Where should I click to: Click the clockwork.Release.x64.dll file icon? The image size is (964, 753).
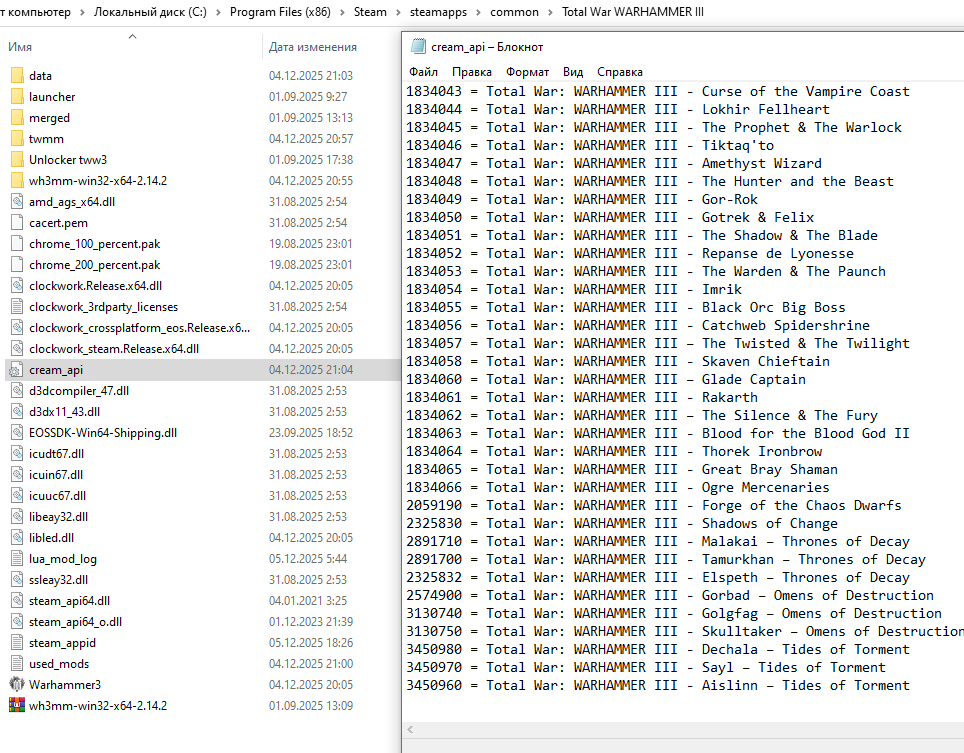17,286
